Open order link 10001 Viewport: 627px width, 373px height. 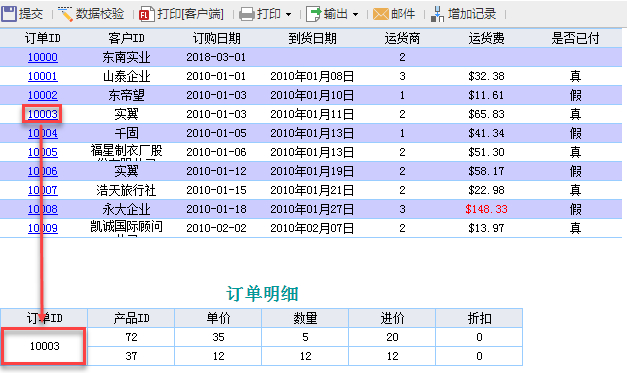coord(43,76)
